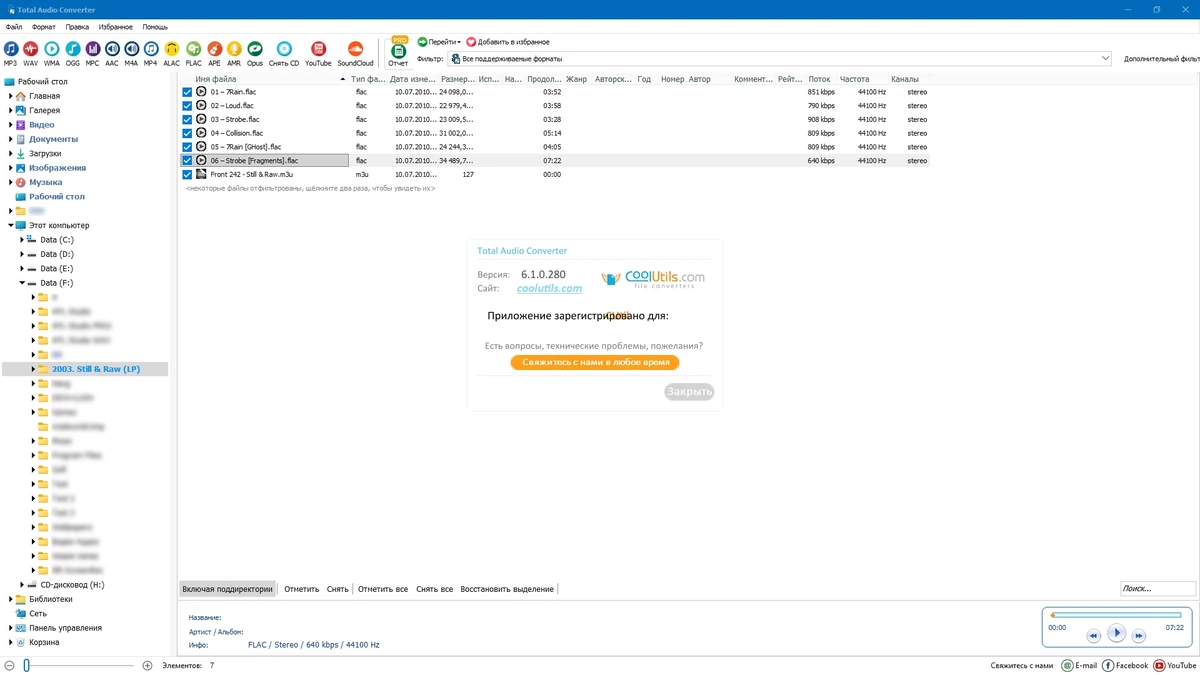
Task: Collapse Этот компьютер node
Action: tap(11, 225)
